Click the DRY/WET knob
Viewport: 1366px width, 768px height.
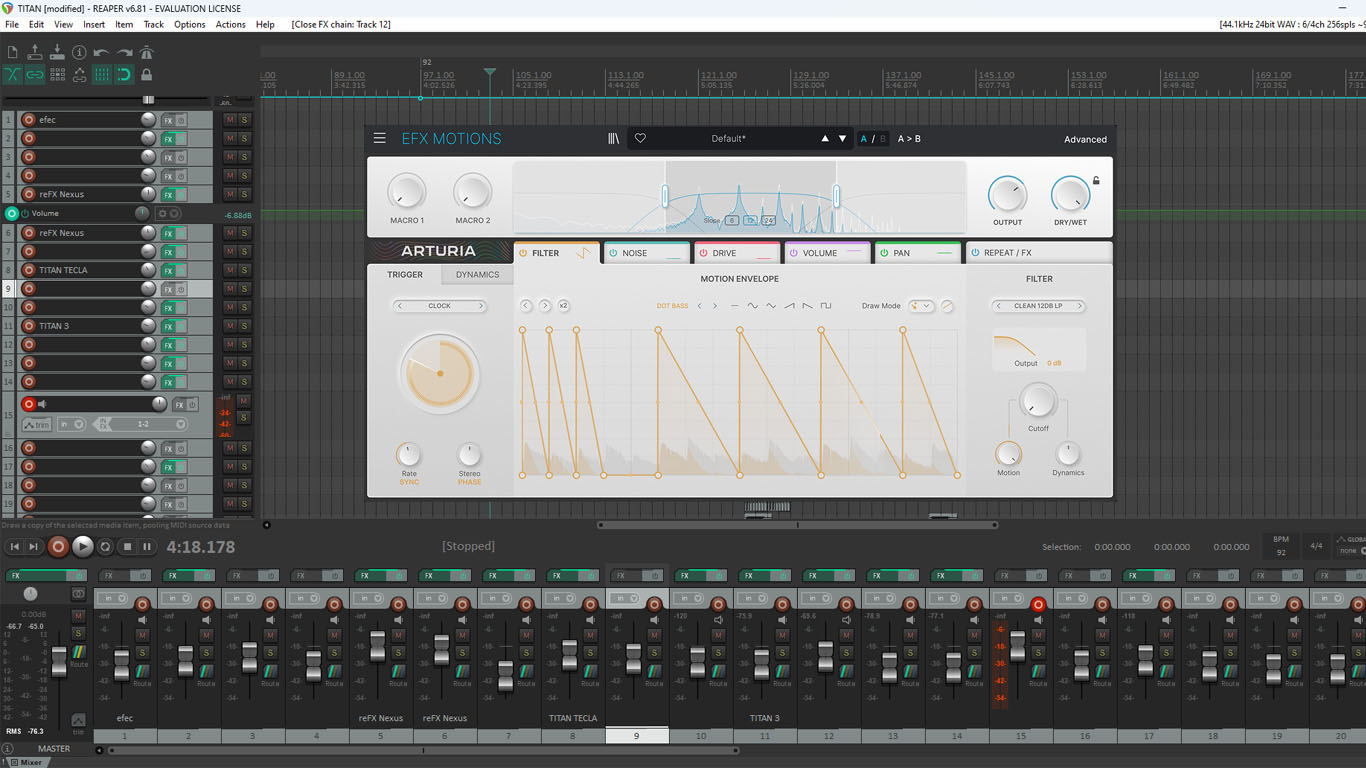pyautogui.click(x=1070, y=194)
